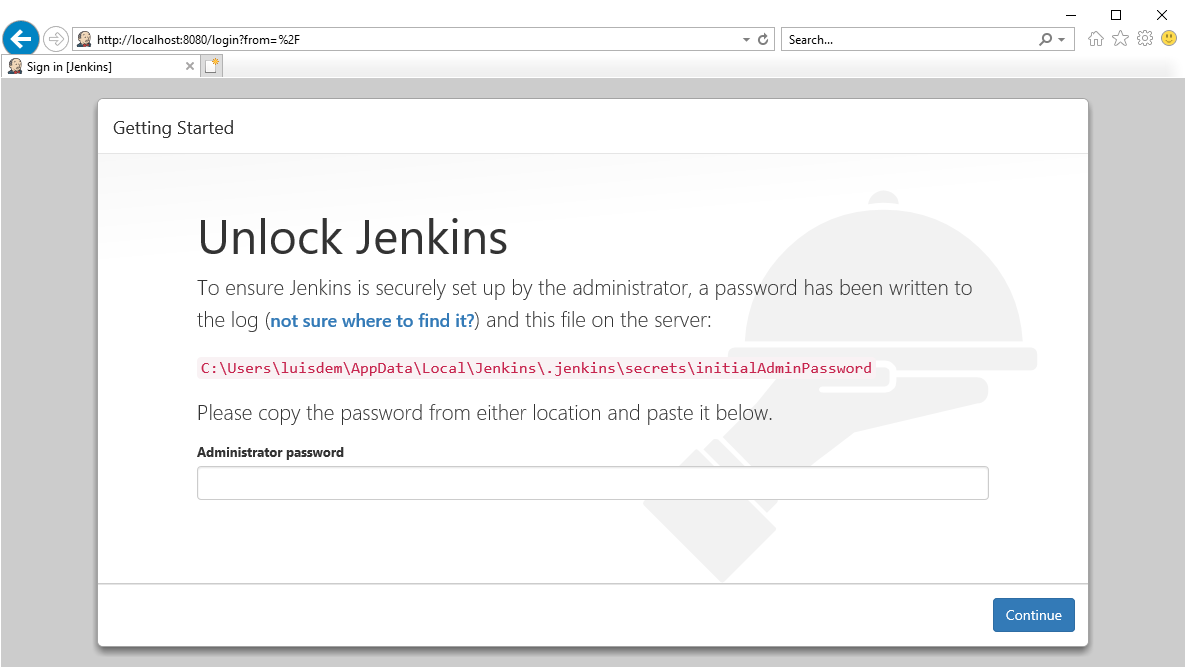This screenshot has height=668, width=1186.
Task: Close the Sign in [Jenkins] tab
Action: [x=190, y=67]
